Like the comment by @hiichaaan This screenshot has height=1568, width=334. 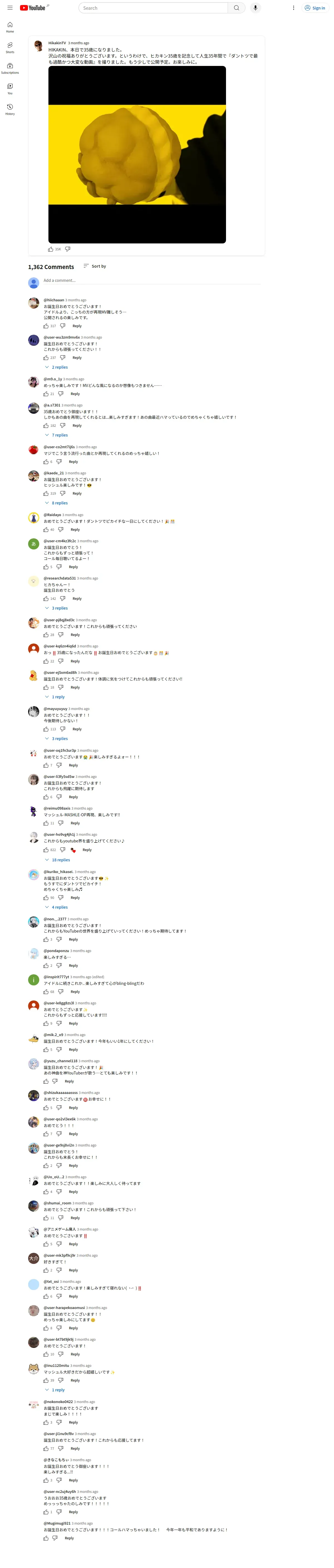[x=46, y=326]
